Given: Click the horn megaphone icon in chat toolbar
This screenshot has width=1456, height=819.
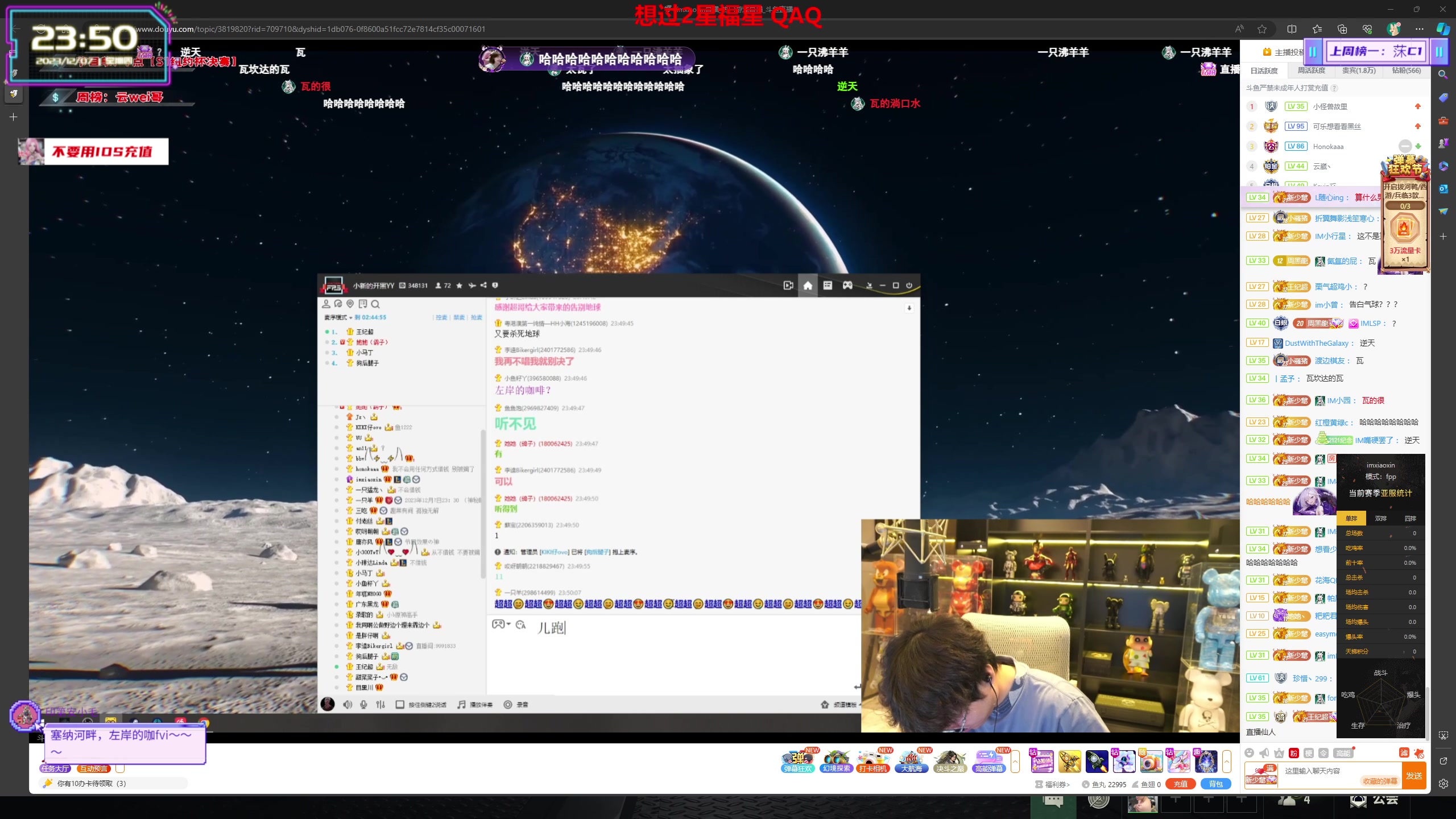Looking at the screenshot, I should click(x=1264, y=753).
